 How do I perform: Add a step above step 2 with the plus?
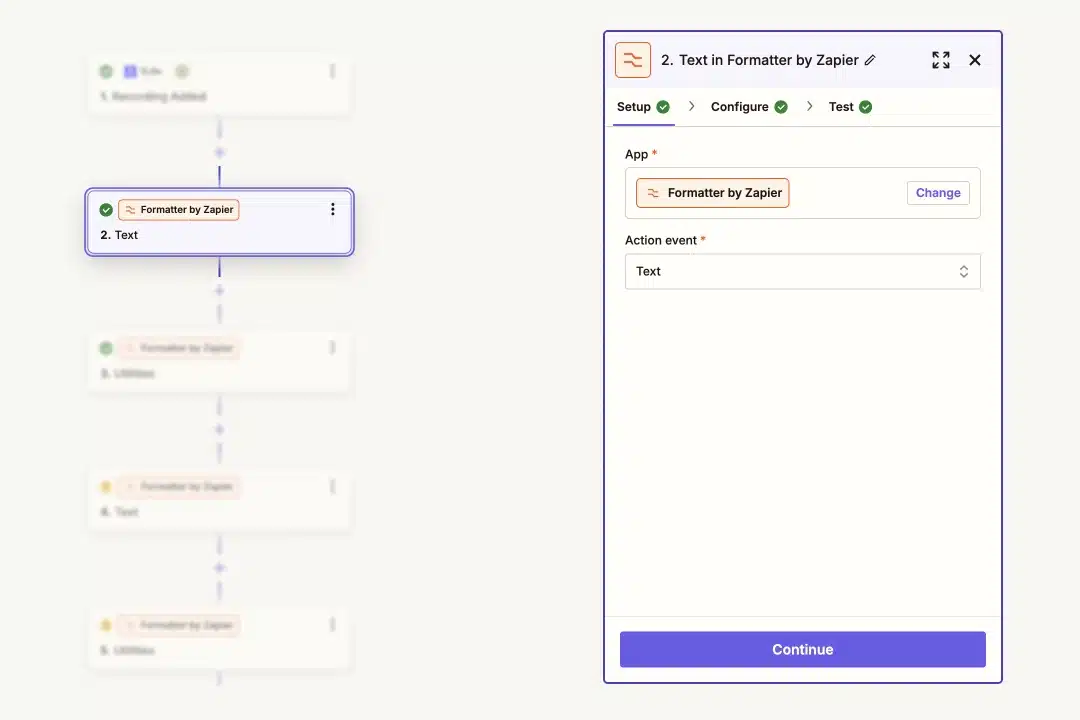219,152
